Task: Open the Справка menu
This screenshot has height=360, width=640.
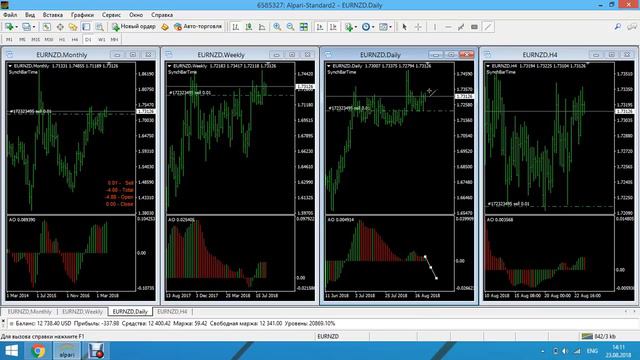Action: [x=162, y=15]
